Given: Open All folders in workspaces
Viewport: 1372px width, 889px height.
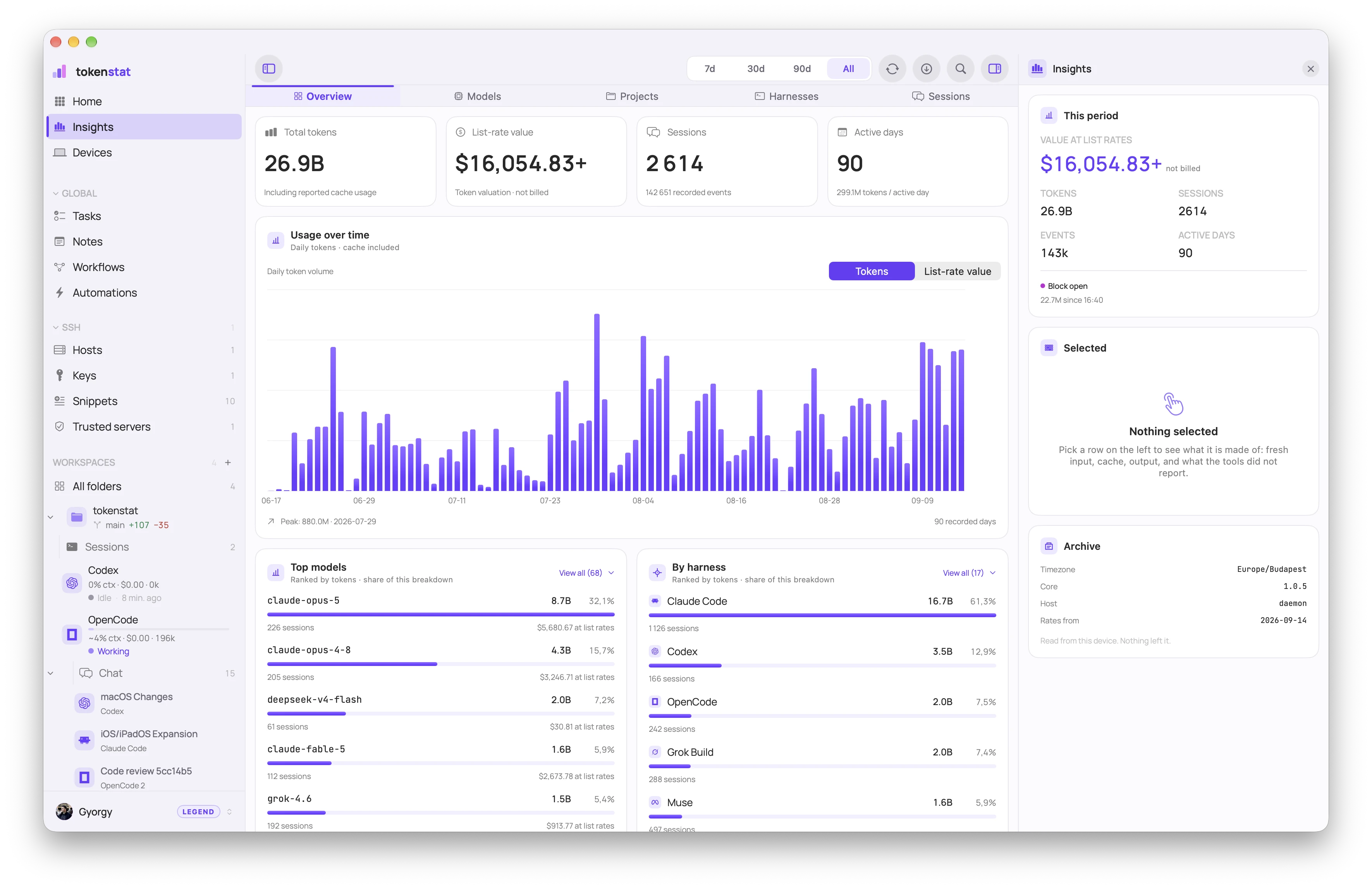Looking at the screenshot, I should pos(144,486).
